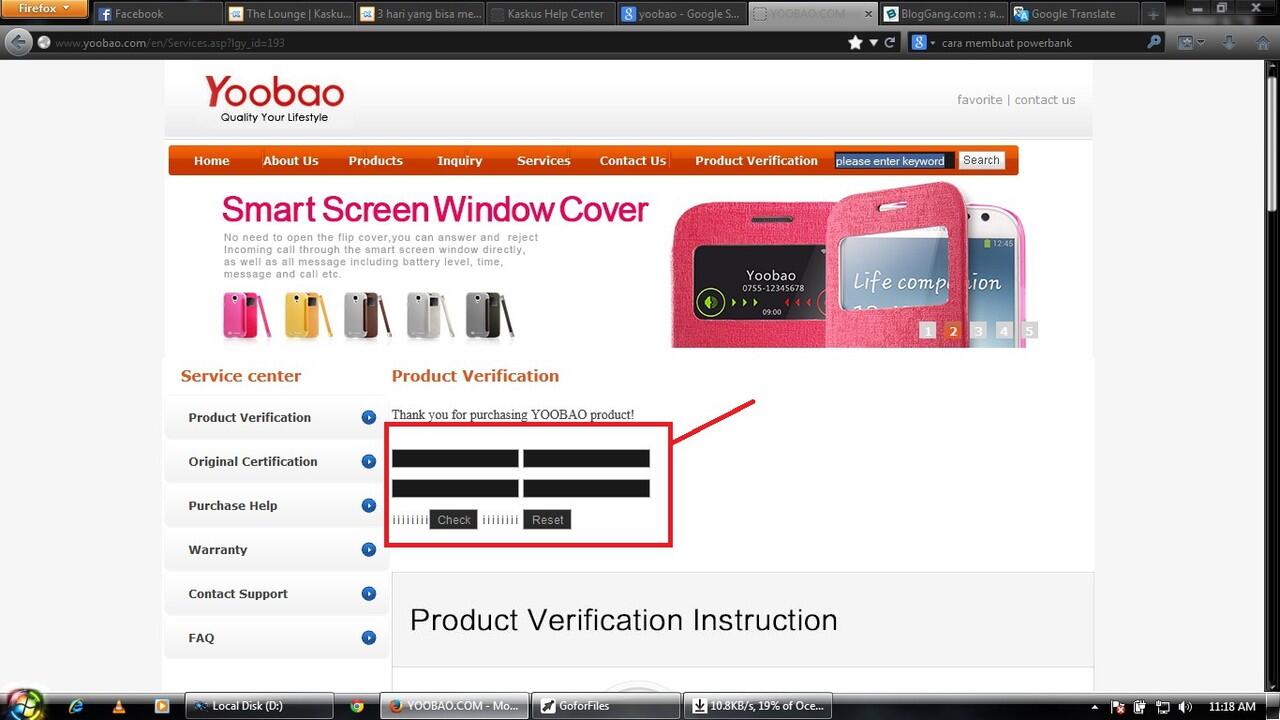Viewport: 1280px width, 720px height.
Task: Click the Firefox back arrow button
Action: point(18,42)
